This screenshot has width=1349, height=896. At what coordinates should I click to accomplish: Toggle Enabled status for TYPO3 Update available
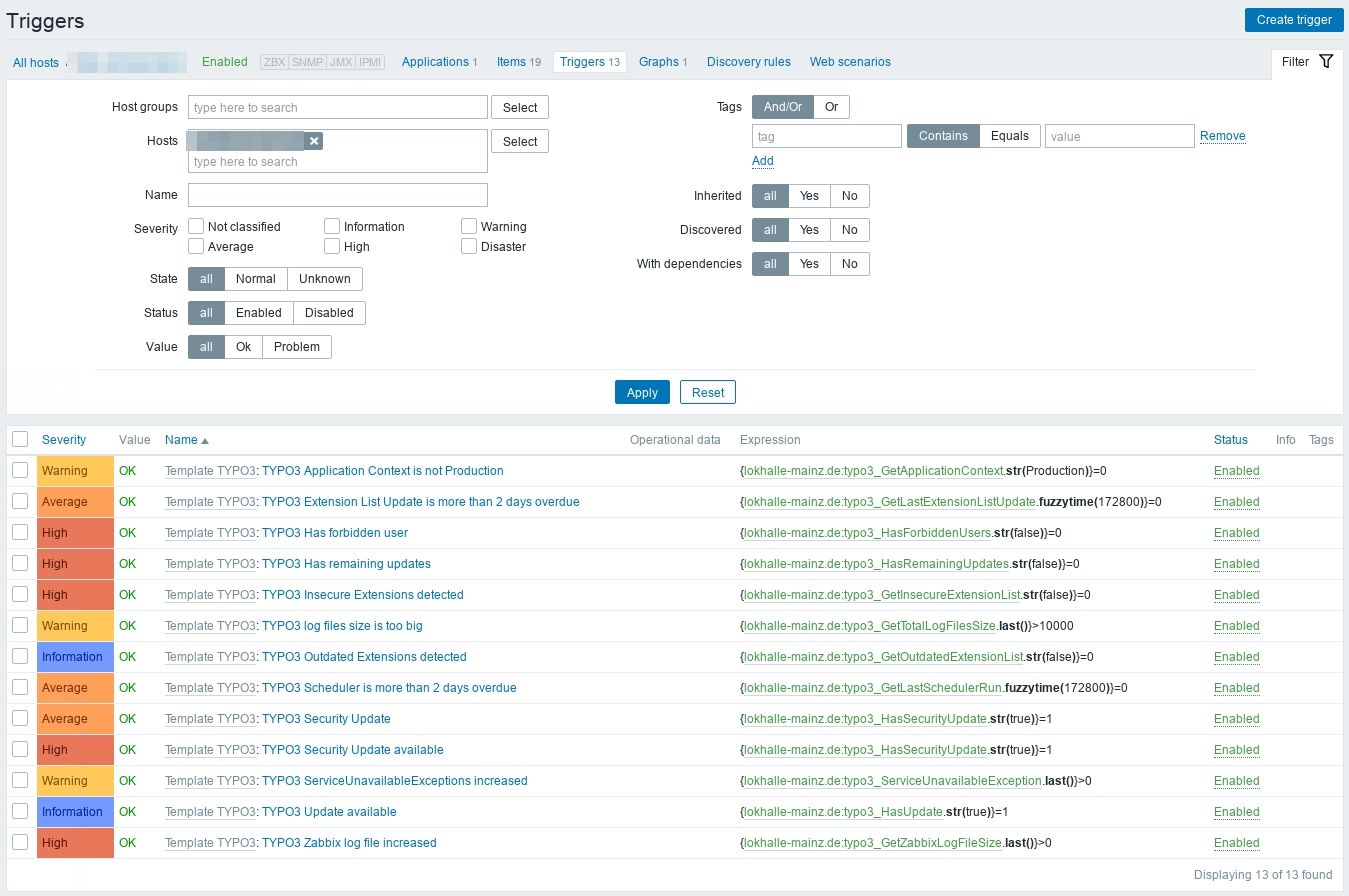tap(1236, 812)
